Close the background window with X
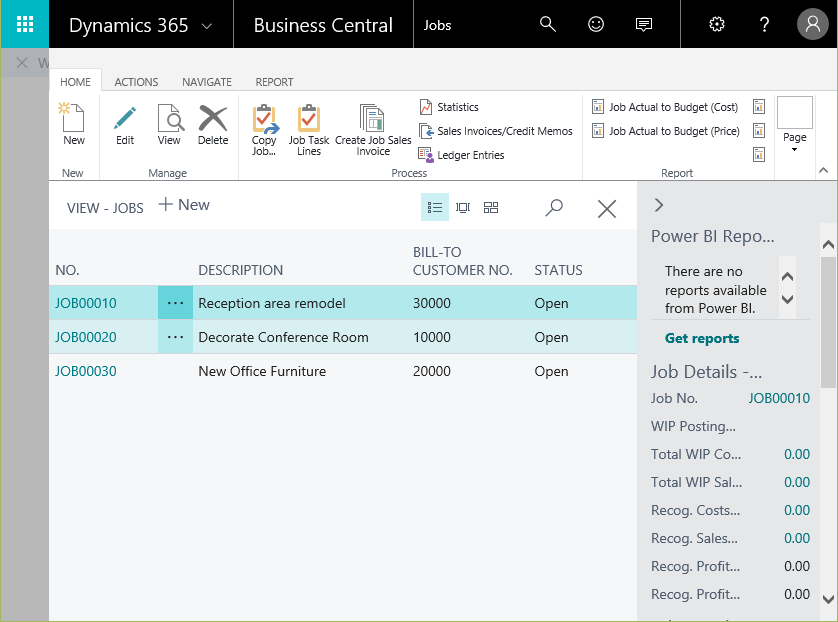Image resolution: width=838 pixels, height=622 pixels. [22, 63]
